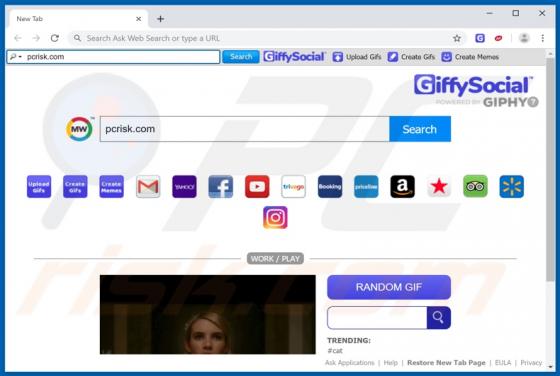Viewport: 560px width, 376px height.
Task: Close the New Tab tab
Action: coord(139,19)
